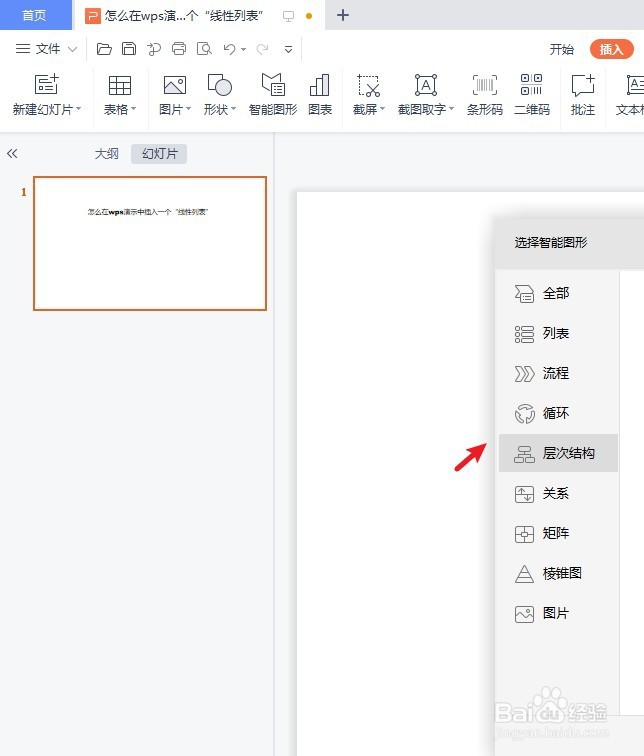644x756 pixels.
Task: Collapse the slide panel with double chevron
Action: [12, 154]
